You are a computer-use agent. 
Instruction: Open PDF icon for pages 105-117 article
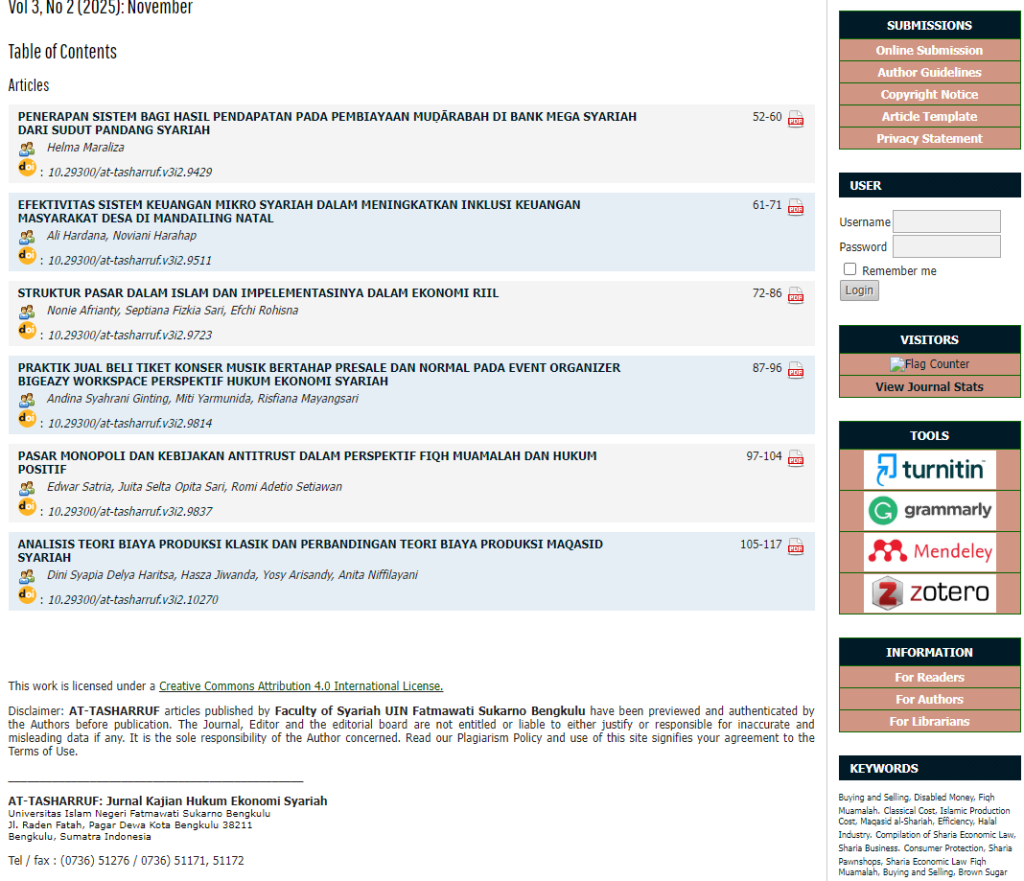pyautogui.click(x=795, y=546)
